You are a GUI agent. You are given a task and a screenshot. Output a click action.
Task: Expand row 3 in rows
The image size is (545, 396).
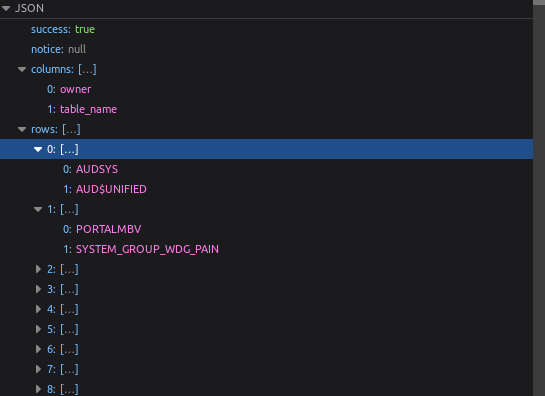click(38, 289)
